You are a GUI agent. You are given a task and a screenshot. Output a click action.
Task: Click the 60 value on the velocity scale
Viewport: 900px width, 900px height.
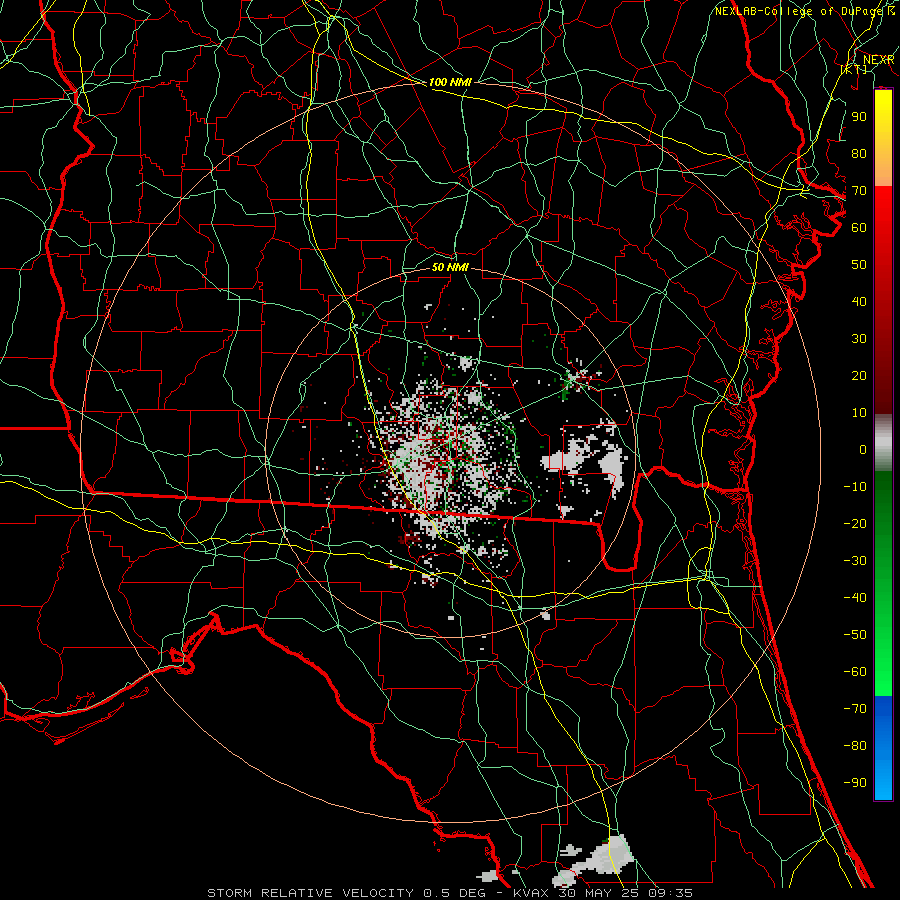tap(859, 228)
